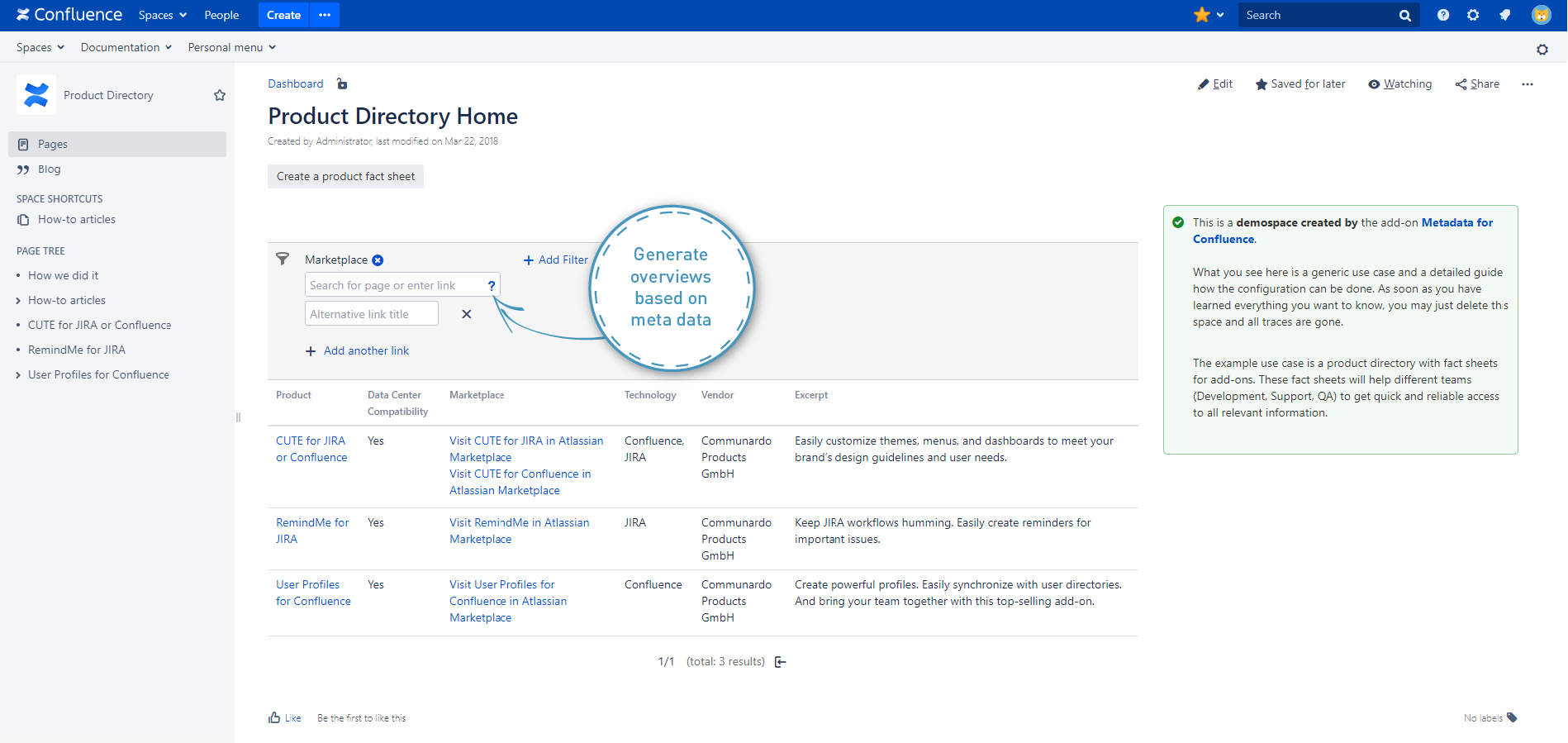1568x743 pixels.
Task: Open RemindMe for JIRA tree page
Action: (x=77, y=350)
